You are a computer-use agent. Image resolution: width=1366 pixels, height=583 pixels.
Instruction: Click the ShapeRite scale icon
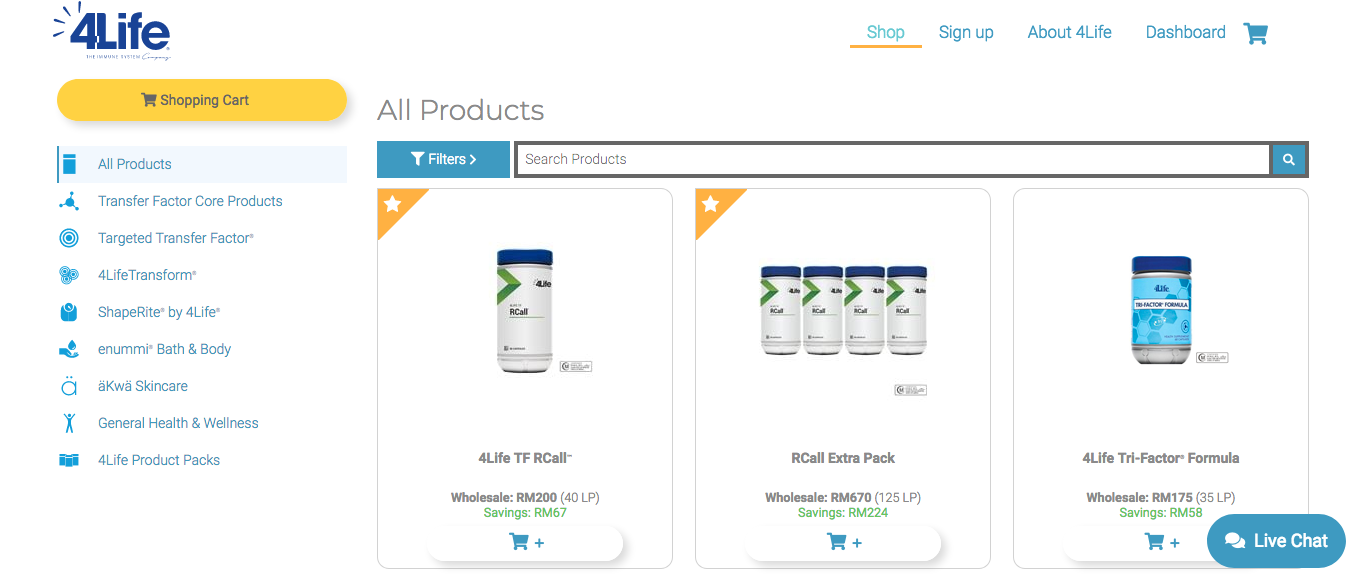click(69, 312)
